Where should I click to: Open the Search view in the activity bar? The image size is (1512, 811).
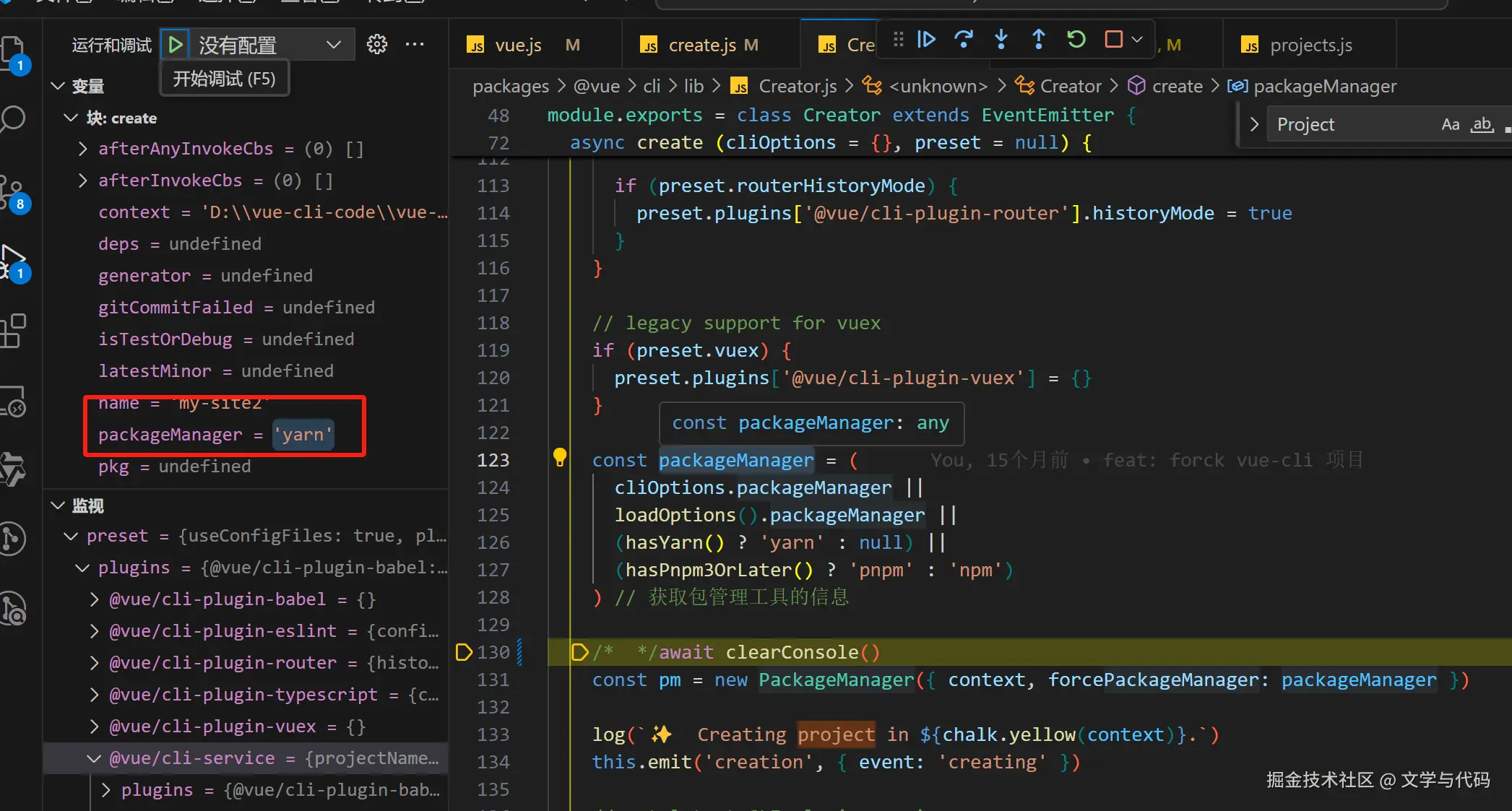(13, 119)
